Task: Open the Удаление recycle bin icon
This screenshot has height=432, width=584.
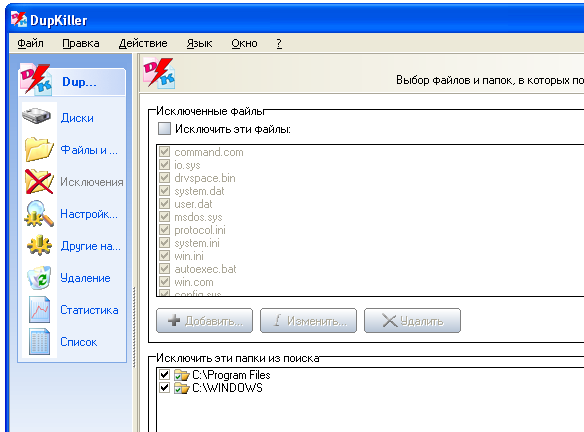Action: 39,277
